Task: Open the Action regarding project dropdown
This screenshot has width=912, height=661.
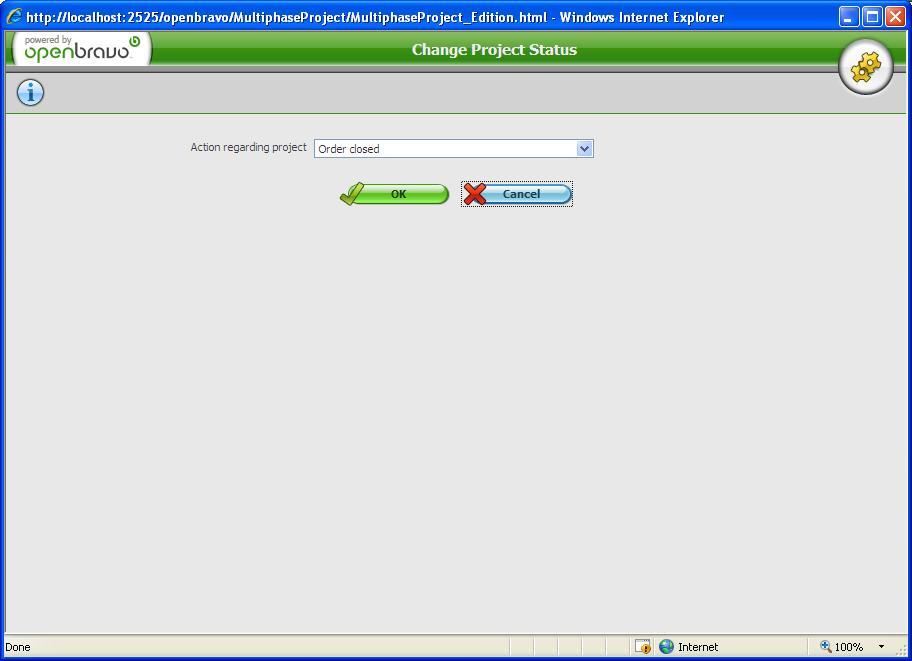Action: click(454, 148)
